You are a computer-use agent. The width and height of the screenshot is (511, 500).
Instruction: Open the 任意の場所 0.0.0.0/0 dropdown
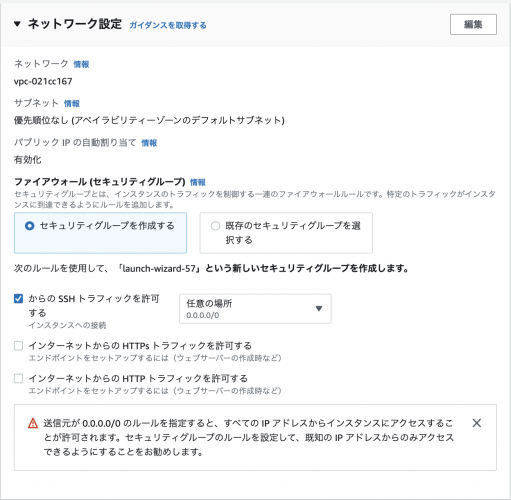pos(255,309)
